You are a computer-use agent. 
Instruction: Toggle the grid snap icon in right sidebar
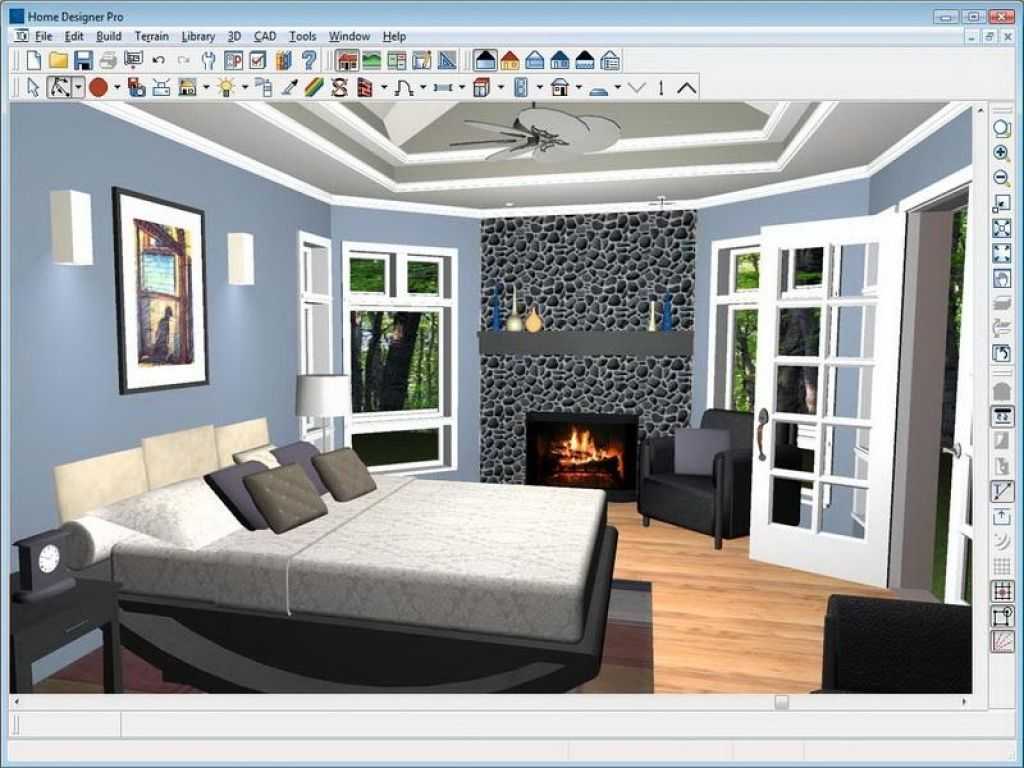click(x=1002, y=591)
